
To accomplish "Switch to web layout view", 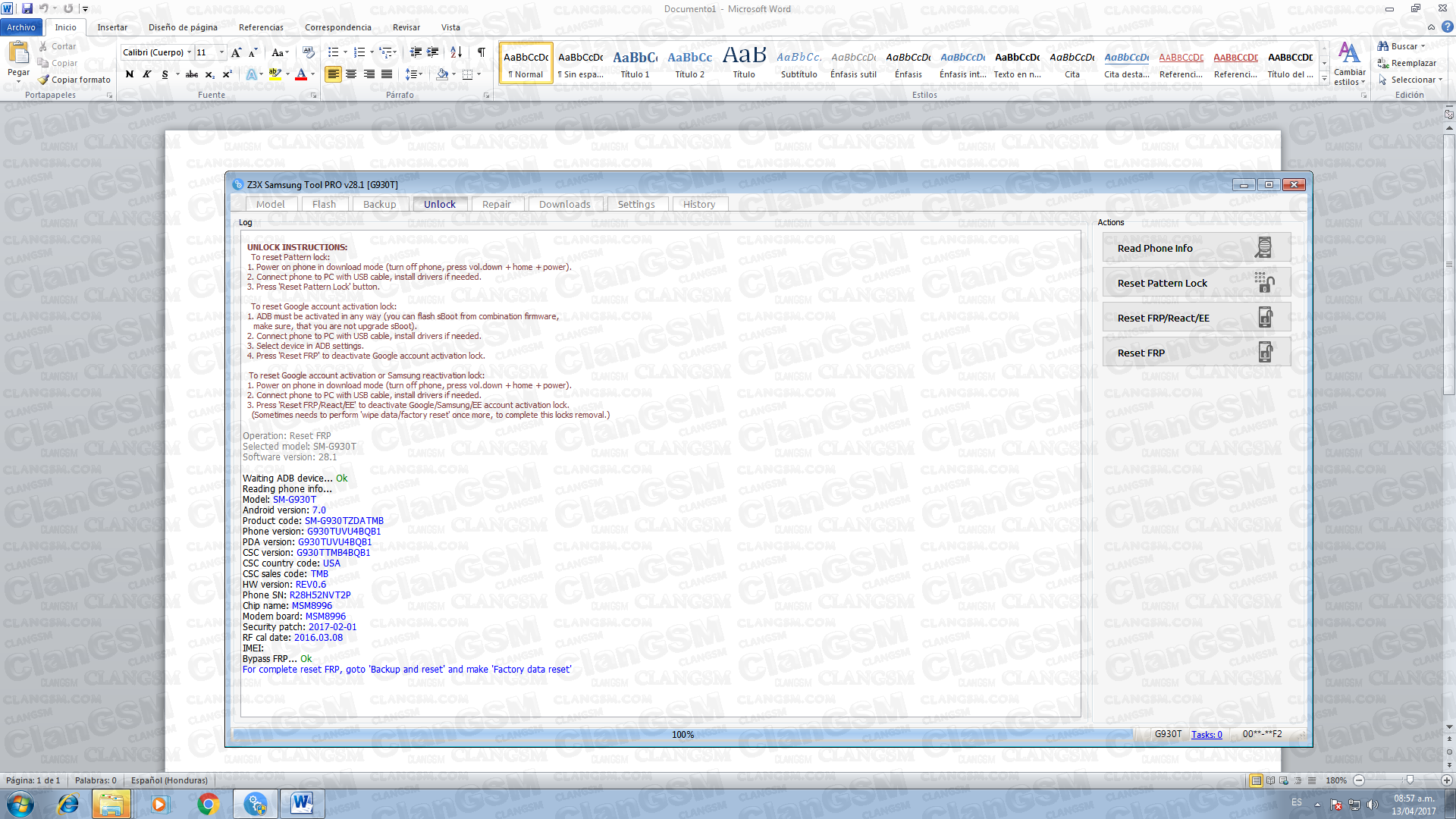I will (x=1284, y=780).
